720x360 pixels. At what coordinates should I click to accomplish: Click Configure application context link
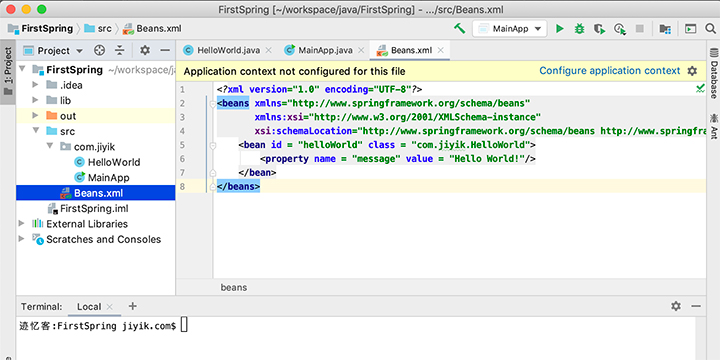coord(609,71)
